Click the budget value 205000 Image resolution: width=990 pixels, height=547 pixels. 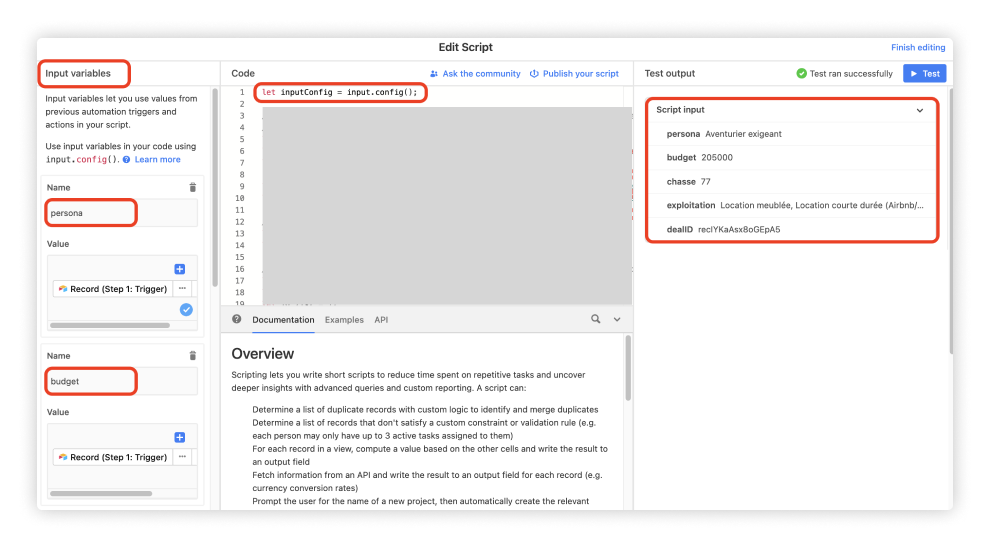[717, 157]
